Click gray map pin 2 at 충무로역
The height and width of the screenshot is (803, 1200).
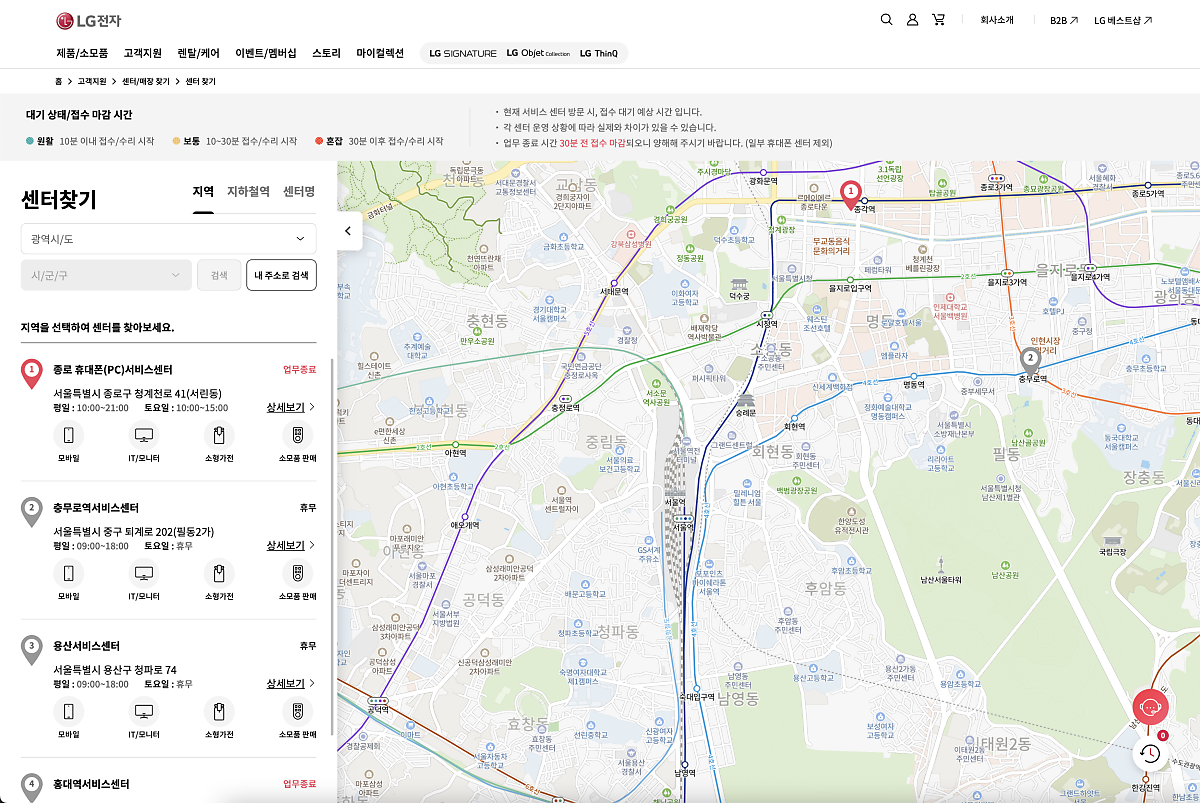click(x=1030, y=361)
